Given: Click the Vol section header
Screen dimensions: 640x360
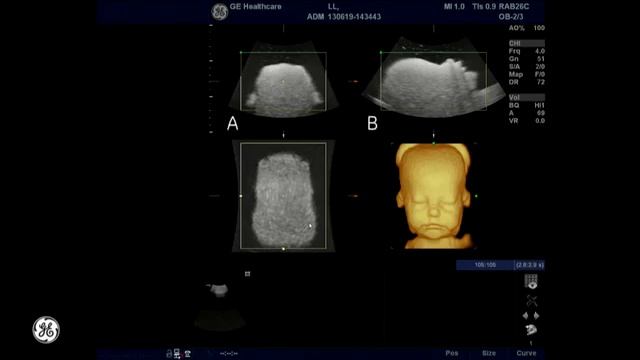Looking at the screenshot, I should pos(527,98).
